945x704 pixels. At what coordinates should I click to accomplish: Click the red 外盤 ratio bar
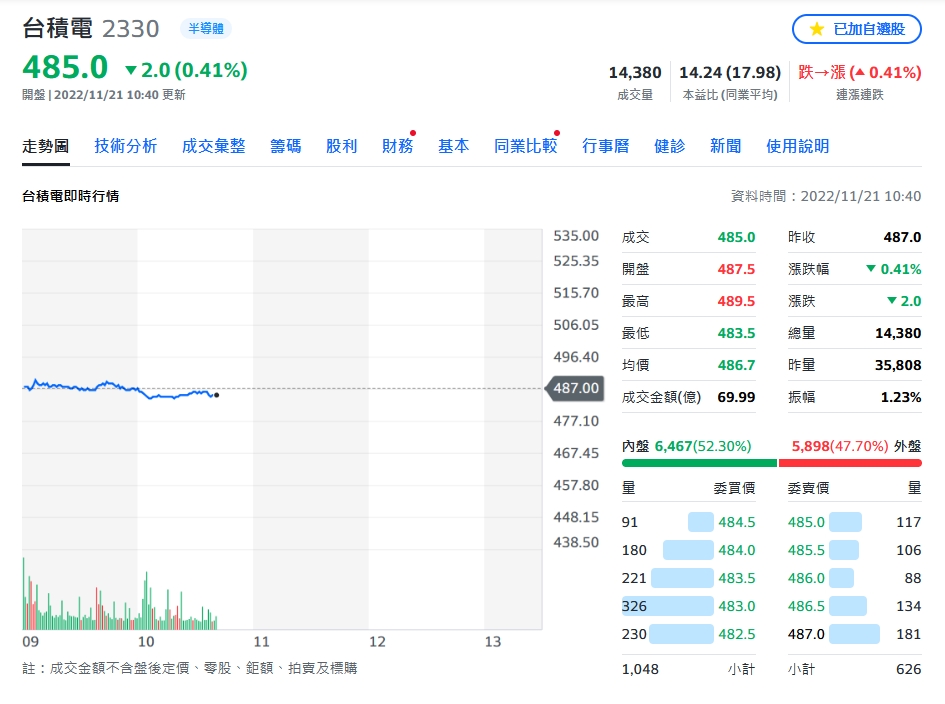[850, 463]
